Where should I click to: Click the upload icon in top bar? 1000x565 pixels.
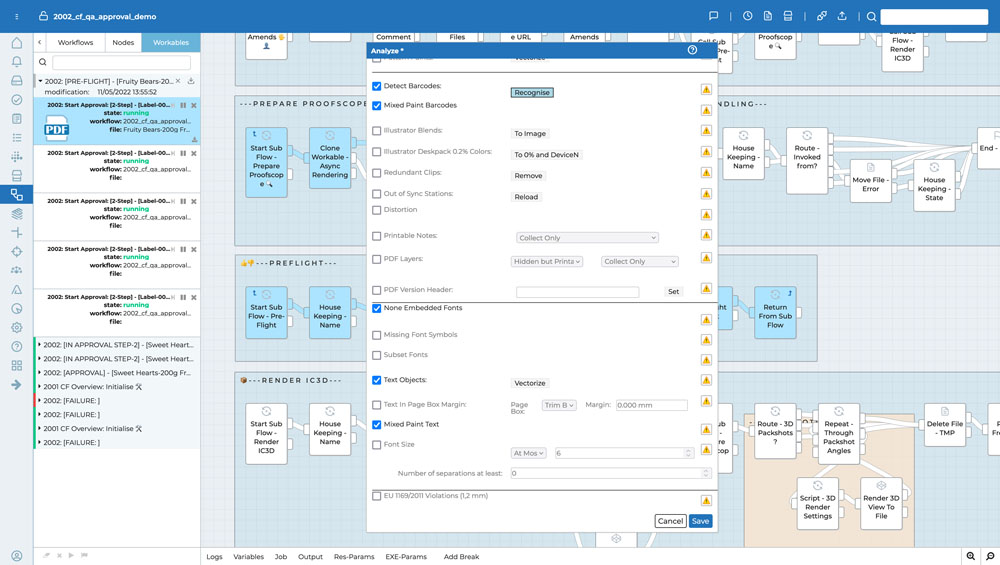pyautogui.click(x=842, y=16)
